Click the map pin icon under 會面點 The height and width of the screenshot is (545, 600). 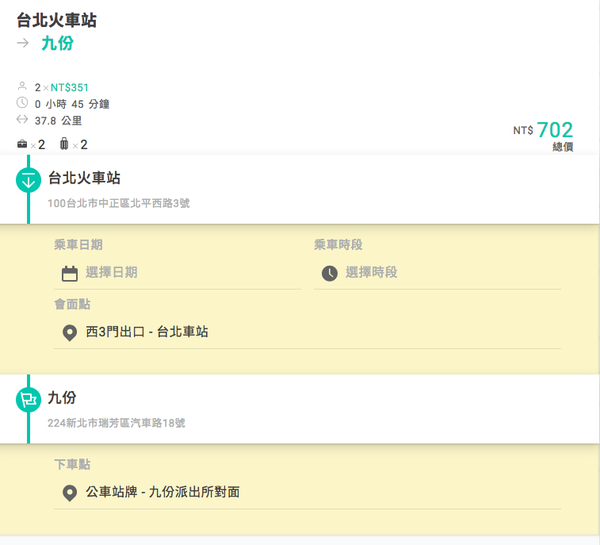[x=70, y=332]
